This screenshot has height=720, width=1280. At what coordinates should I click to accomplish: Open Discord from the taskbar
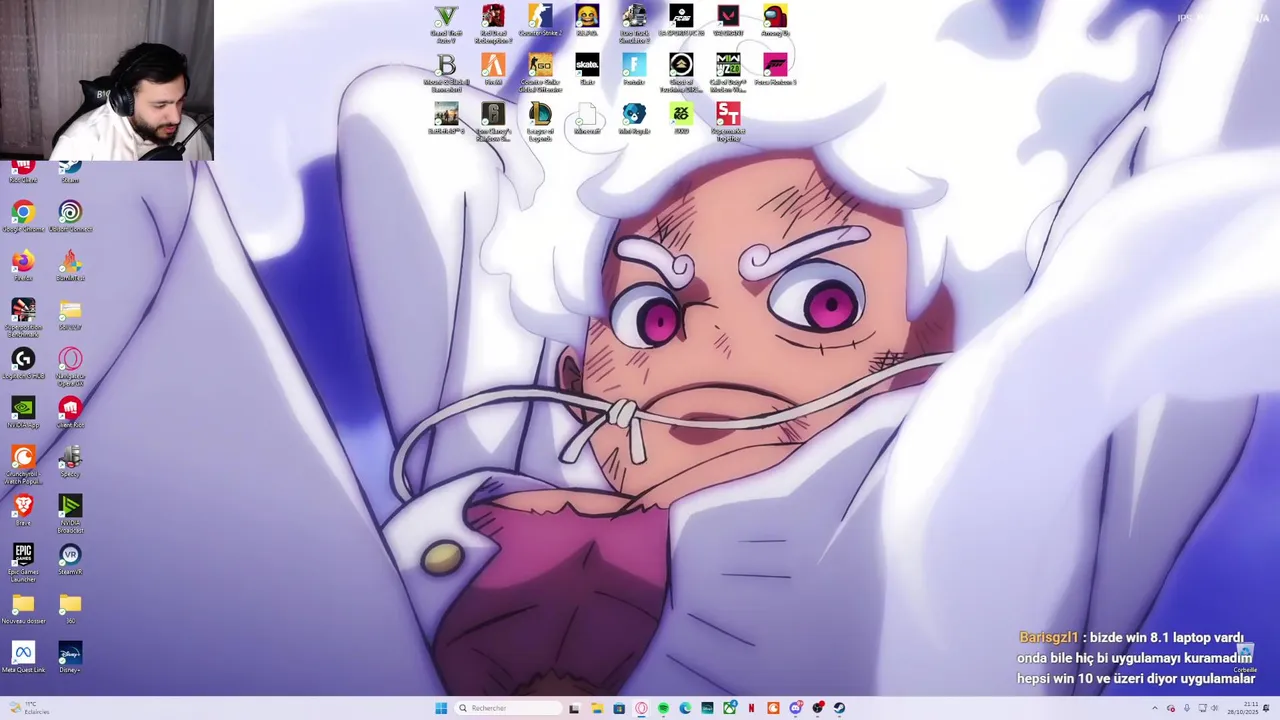click(x=795, y=708)
